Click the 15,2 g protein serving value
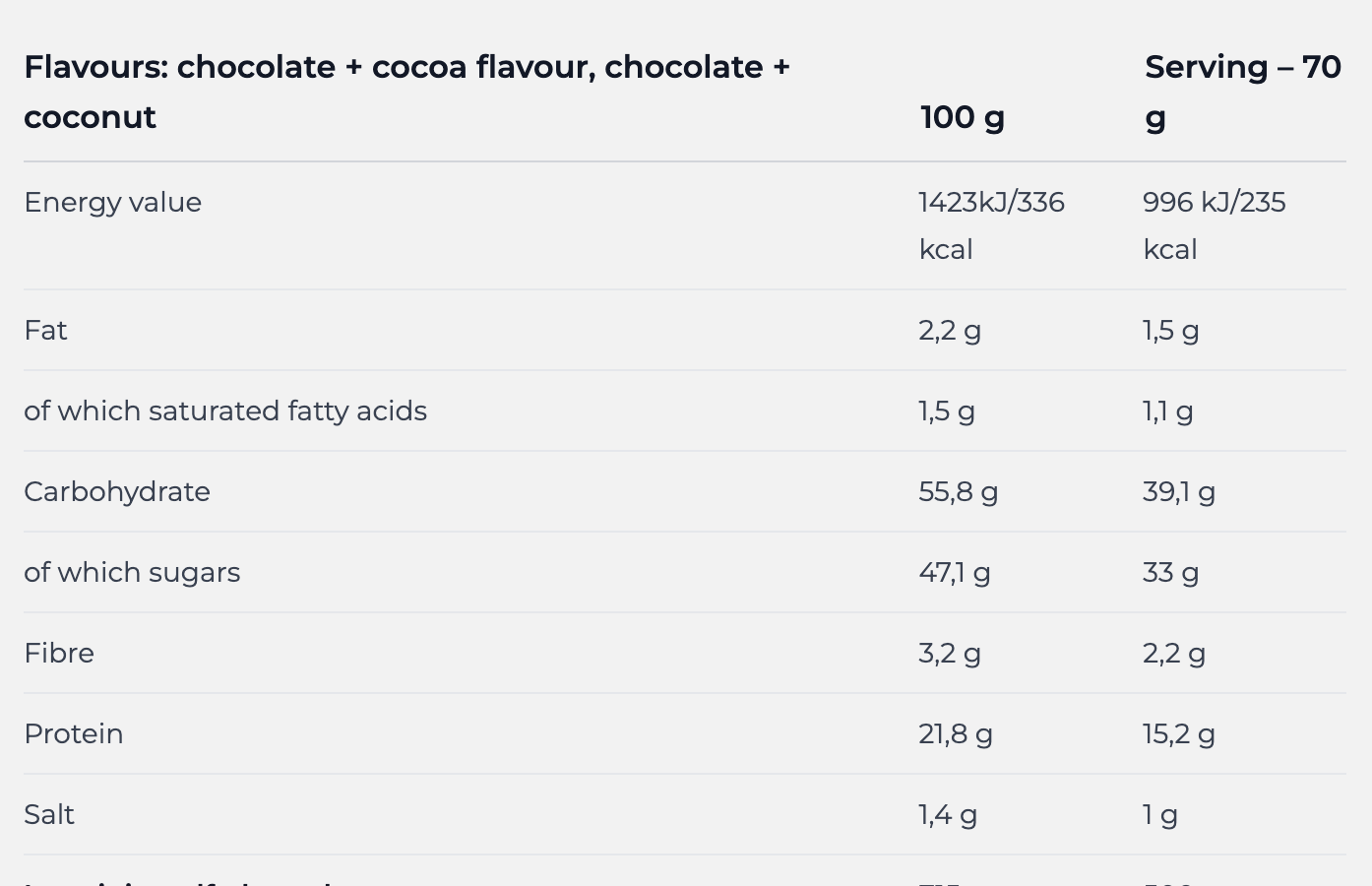 point(1178,733)
